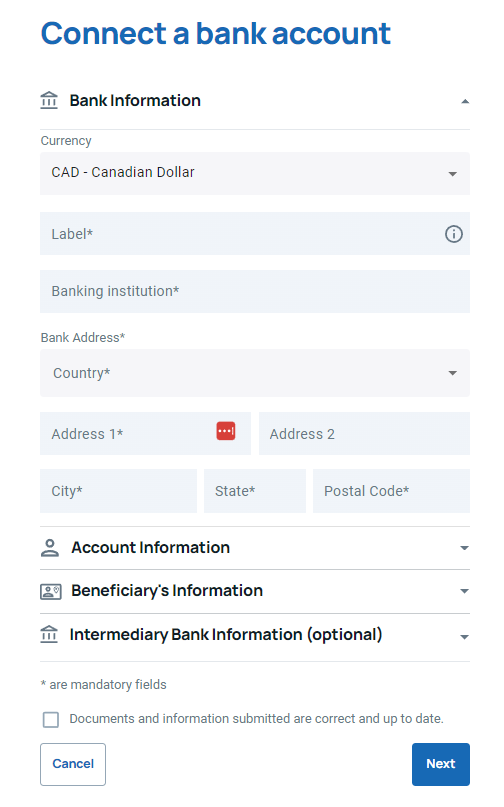The image size is (504, 807).
Task: Expand Intermediary Bank Information (optional) section
Action: click(x=255, y=637)
